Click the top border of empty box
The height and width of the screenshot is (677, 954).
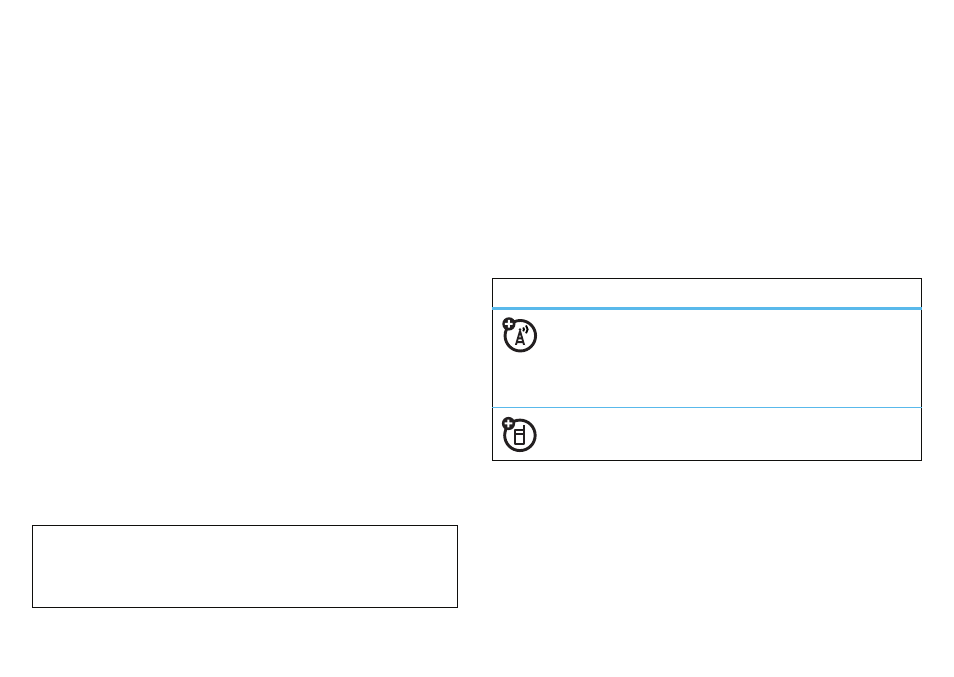pyautogui.click(x=245, y=526)
